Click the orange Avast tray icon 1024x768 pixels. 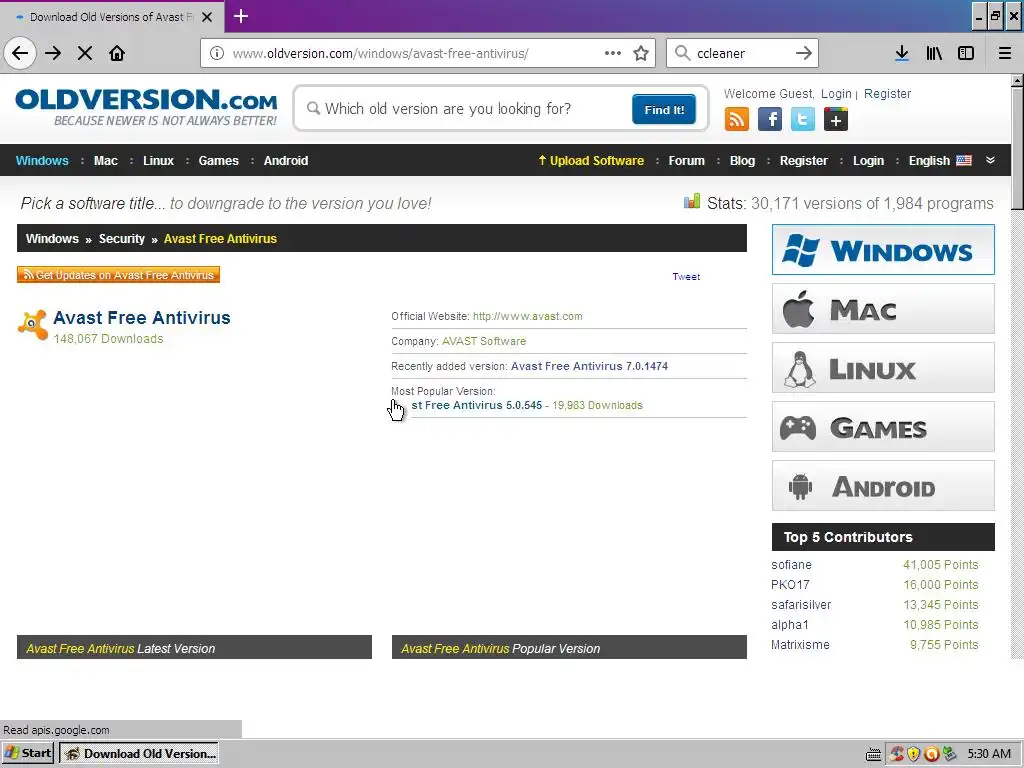(931, 754)
